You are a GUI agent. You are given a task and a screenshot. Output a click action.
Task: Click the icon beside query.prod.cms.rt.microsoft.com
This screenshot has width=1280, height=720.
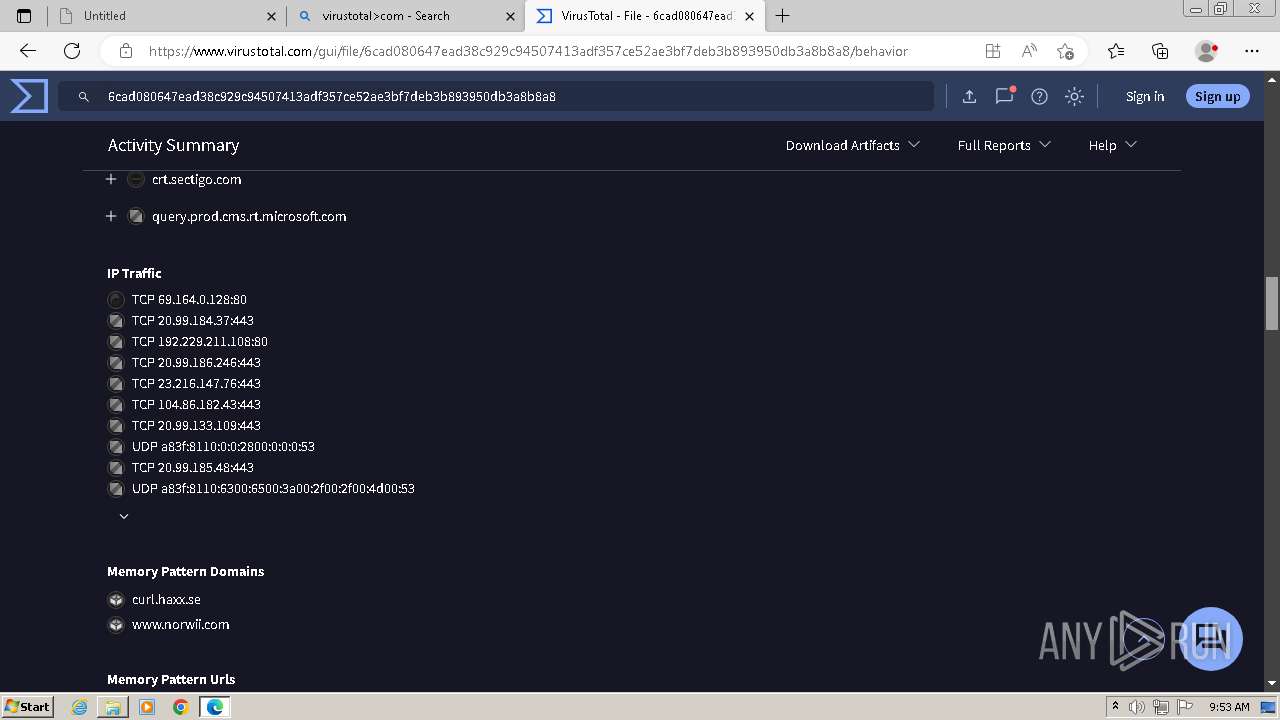pyautogui.click(x=136, y=216)
